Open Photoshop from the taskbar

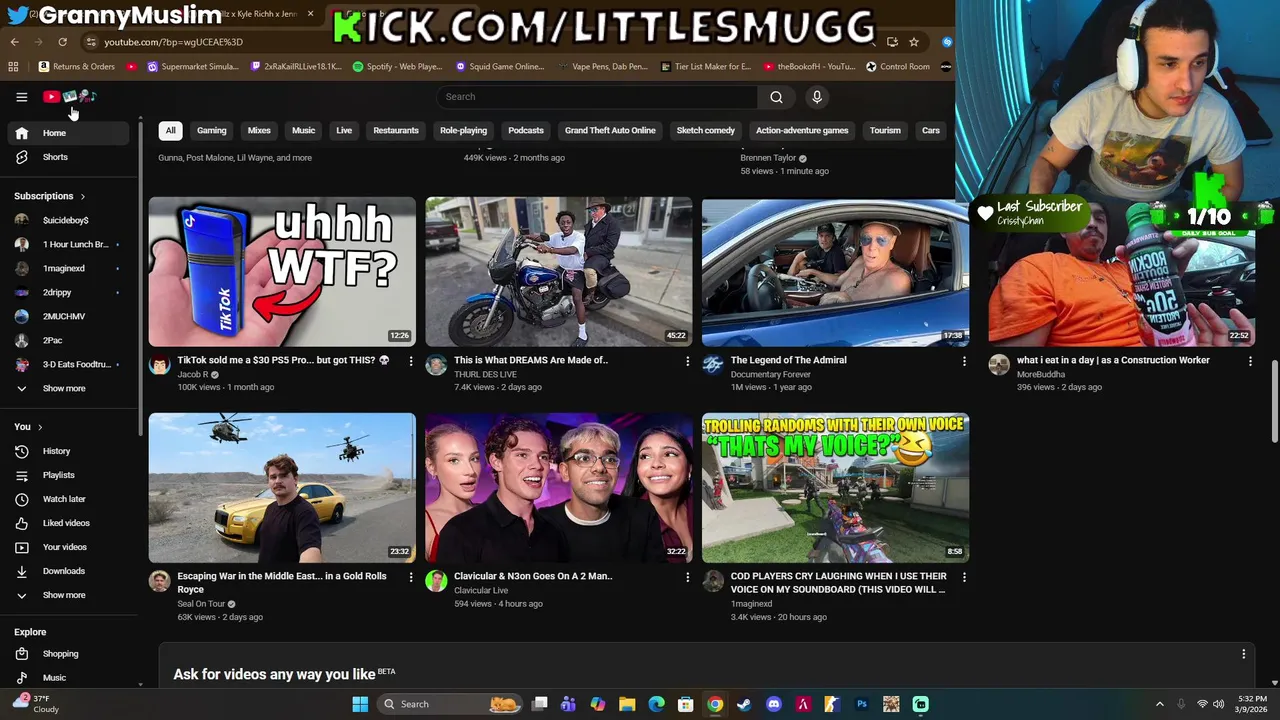point(861,704)
